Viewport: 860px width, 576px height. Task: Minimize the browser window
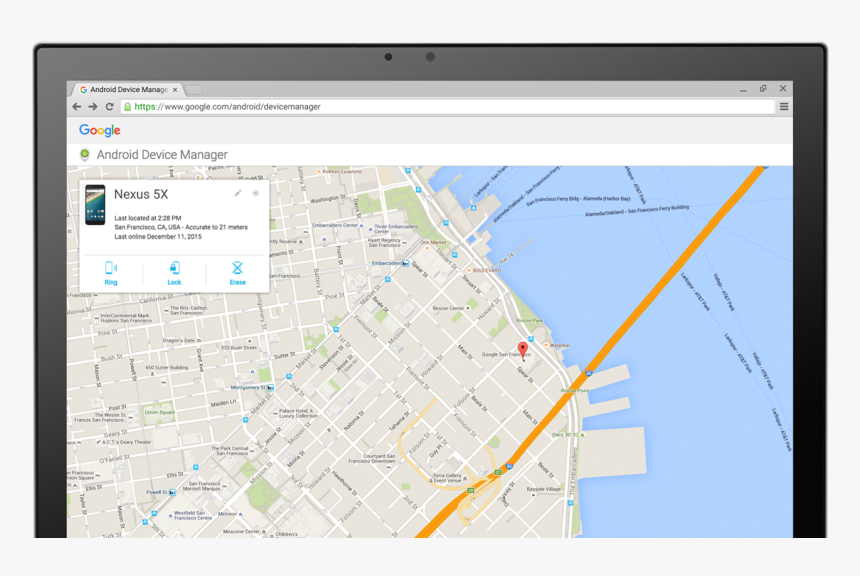point(743,89)
